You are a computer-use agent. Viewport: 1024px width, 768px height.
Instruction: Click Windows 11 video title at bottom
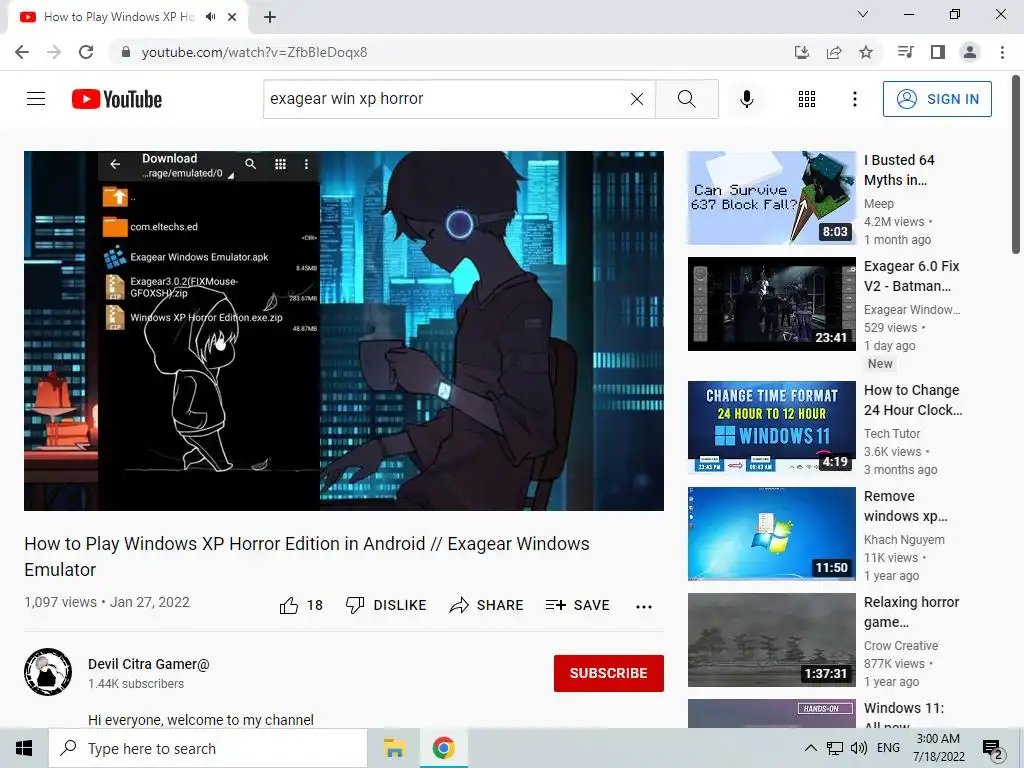click(x=904, y=715)
